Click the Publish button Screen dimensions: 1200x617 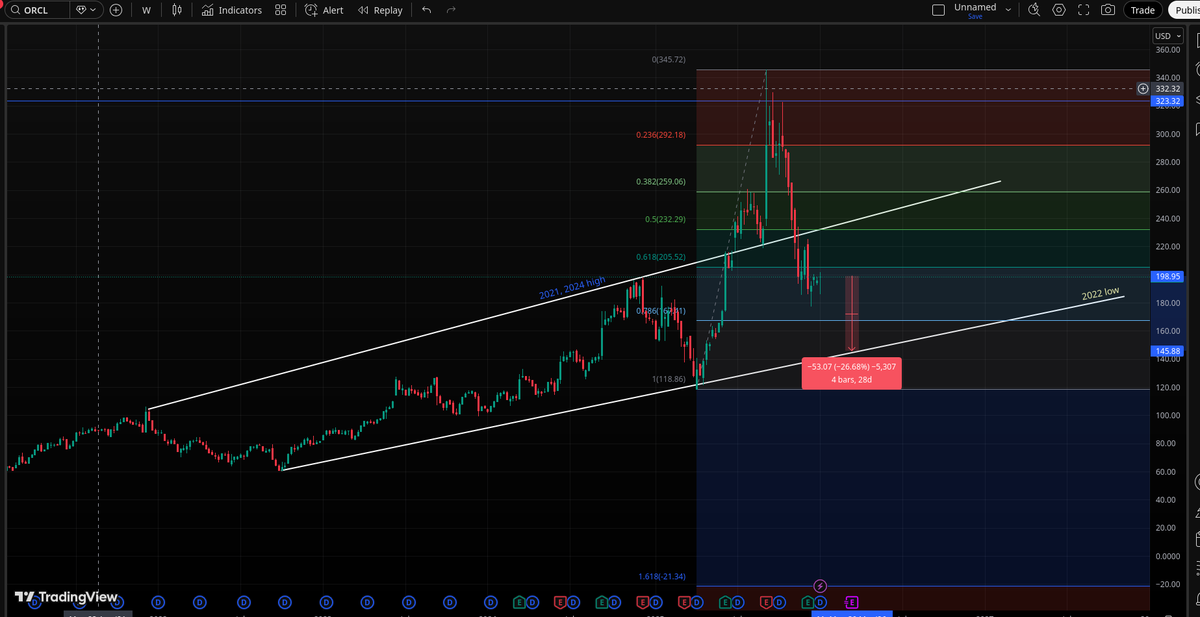(1183, 10)
